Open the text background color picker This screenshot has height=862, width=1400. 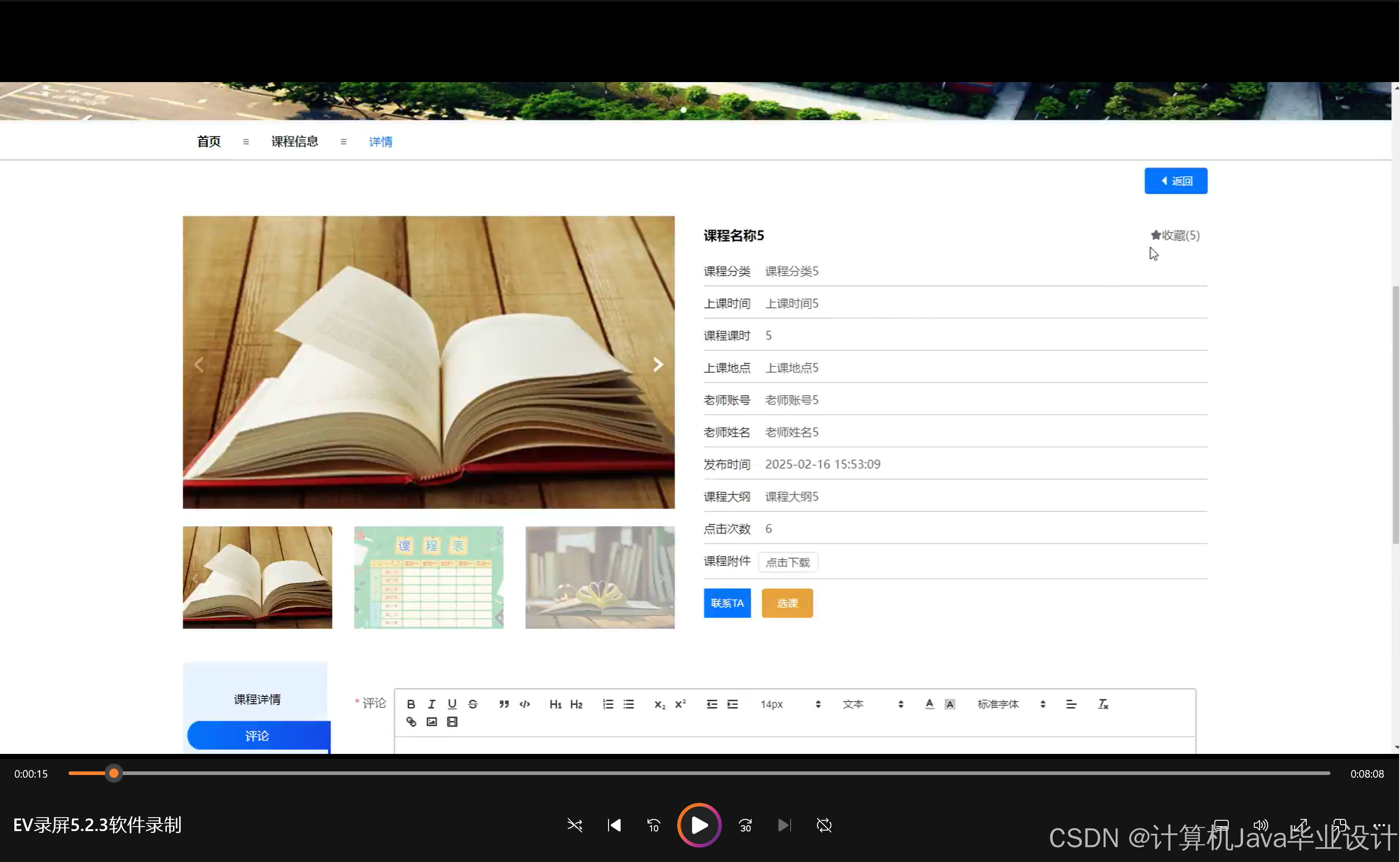tap(950, 704)
